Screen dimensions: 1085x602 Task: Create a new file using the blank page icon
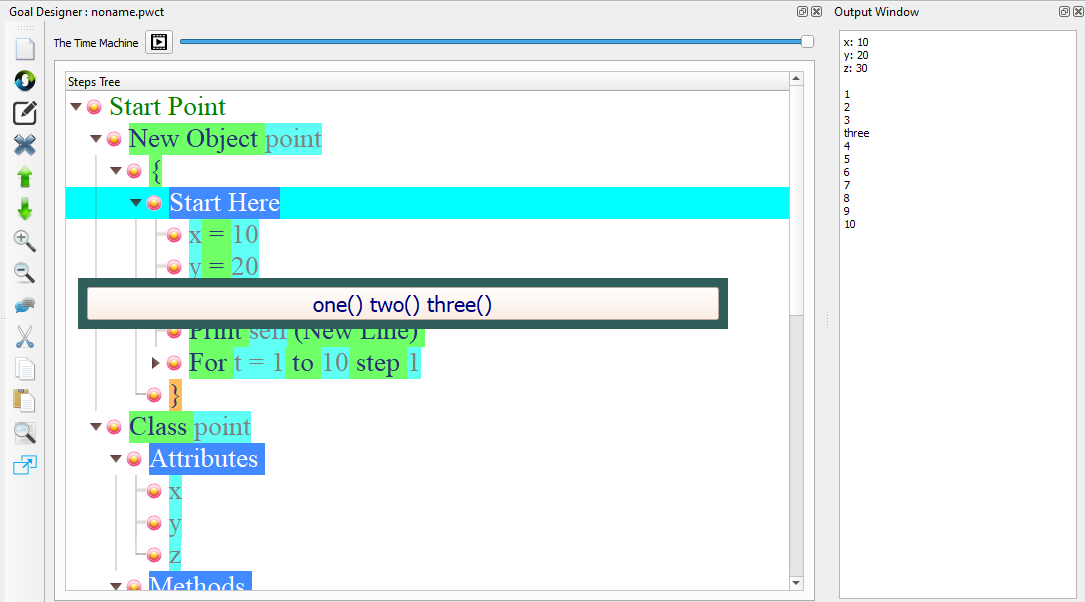click(24, 48)
